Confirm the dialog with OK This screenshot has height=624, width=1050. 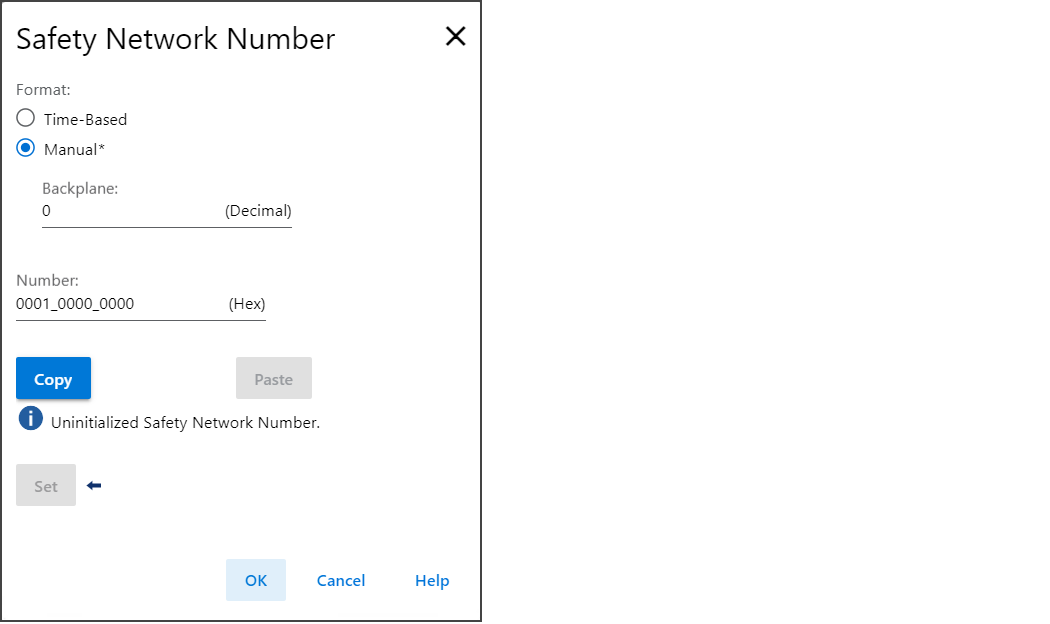[256, 580]
